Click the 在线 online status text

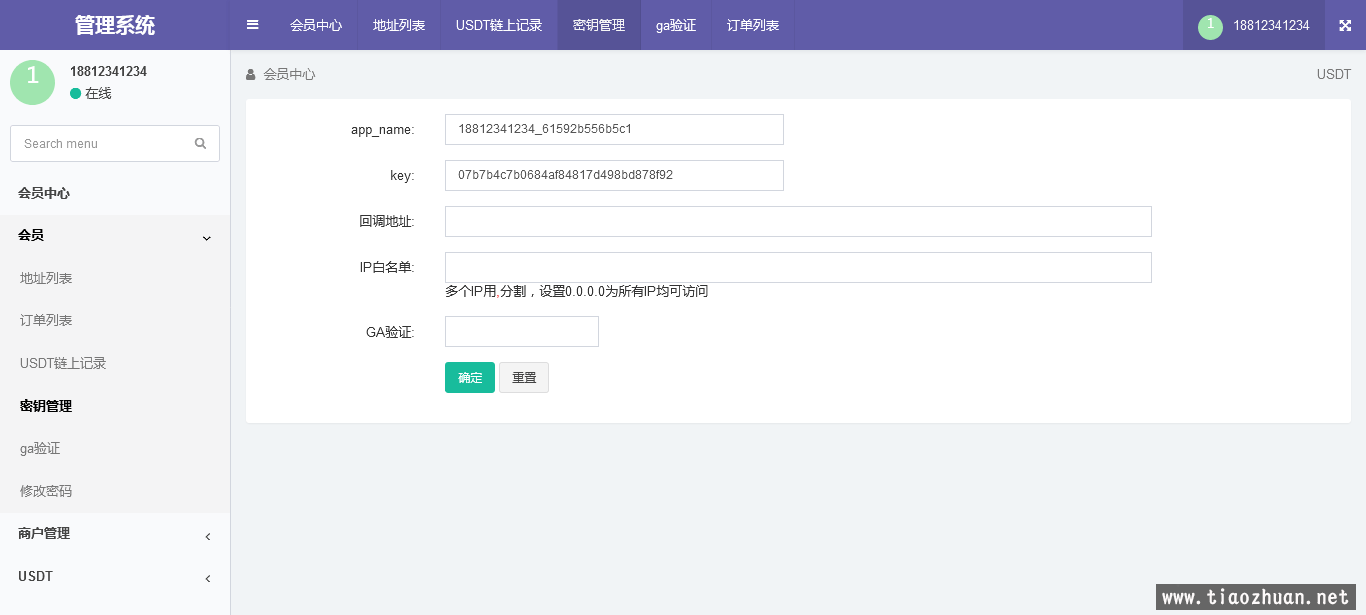point(98,93)
